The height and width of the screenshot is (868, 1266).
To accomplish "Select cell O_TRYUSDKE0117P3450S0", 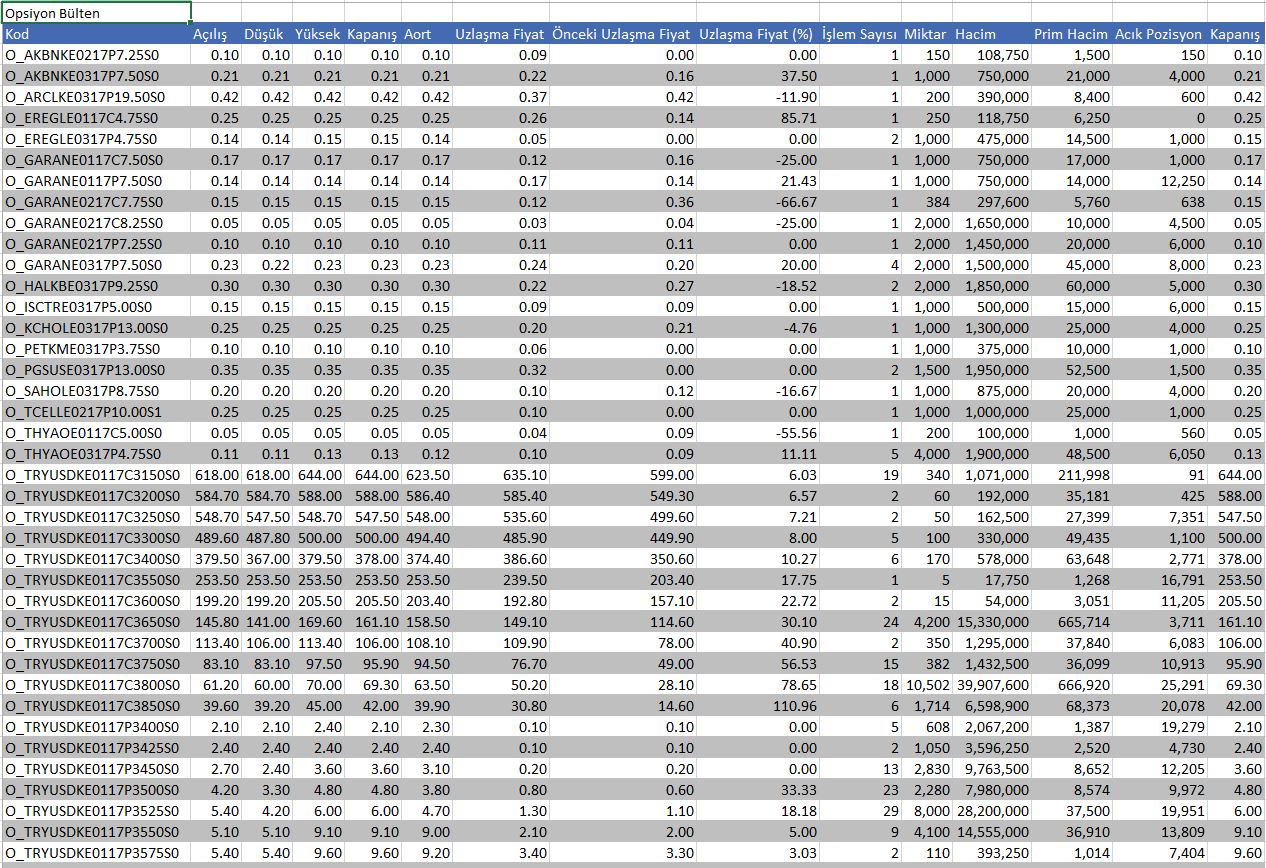I will coord(96,769).
